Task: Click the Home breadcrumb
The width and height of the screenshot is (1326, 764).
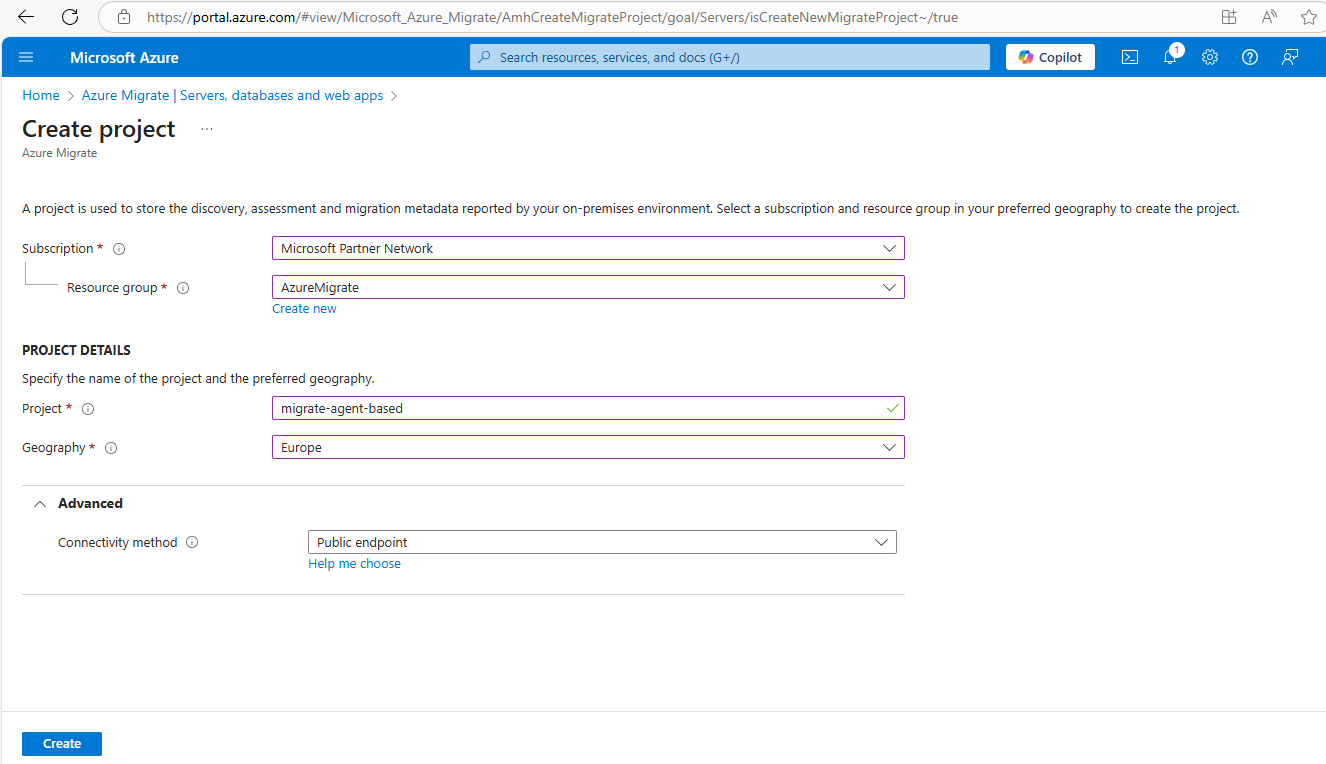Action: click(41, 95)
